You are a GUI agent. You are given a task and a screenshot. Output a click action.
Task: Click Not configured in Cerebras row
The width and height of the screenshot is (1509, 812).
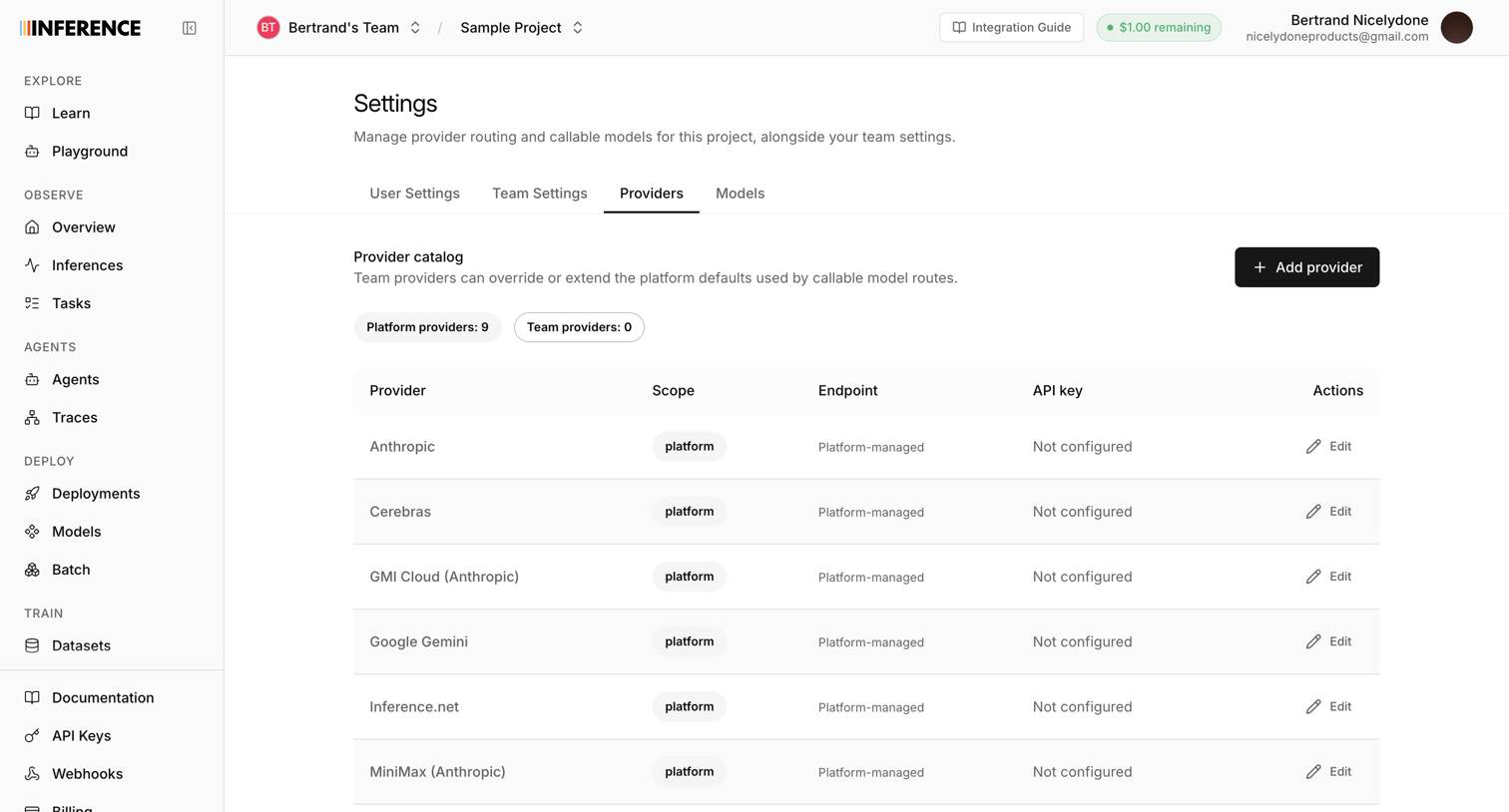pyautogui.click(x=1082, y=512)
